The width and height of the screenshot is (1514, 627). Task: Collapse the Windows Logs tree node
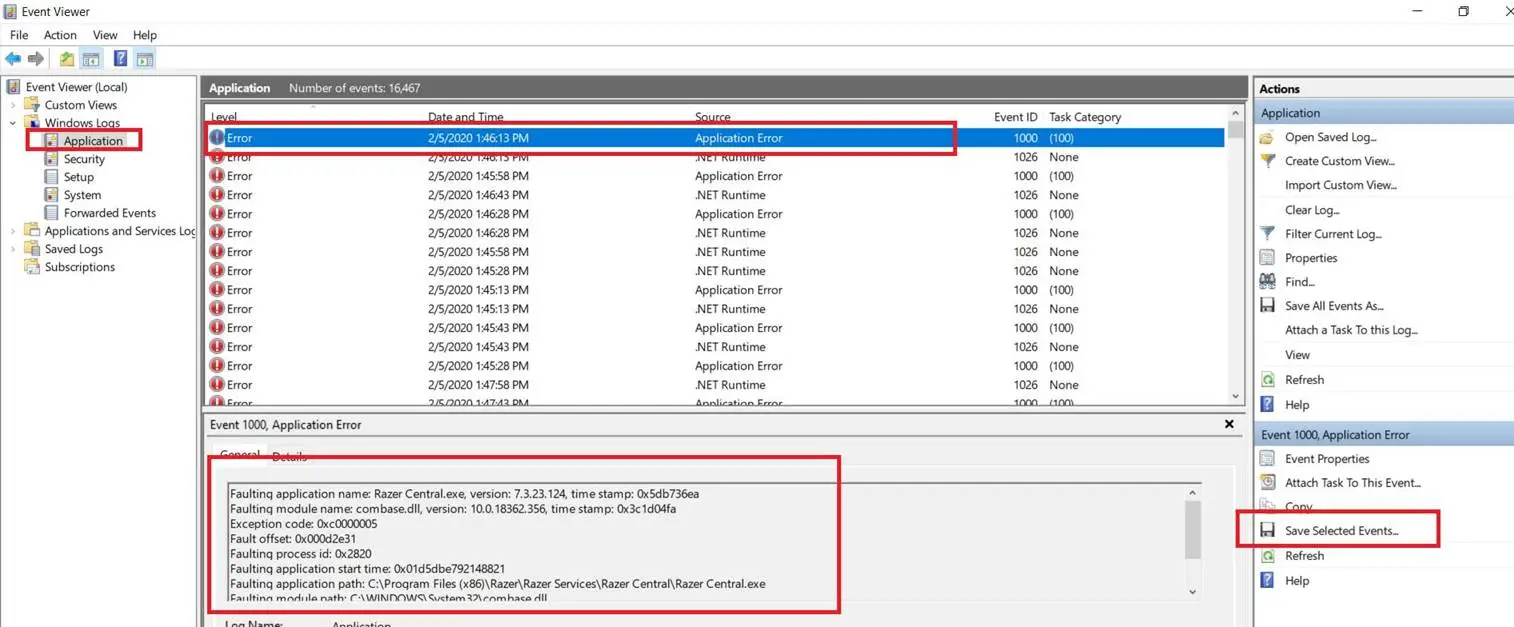tap(13, 123)
